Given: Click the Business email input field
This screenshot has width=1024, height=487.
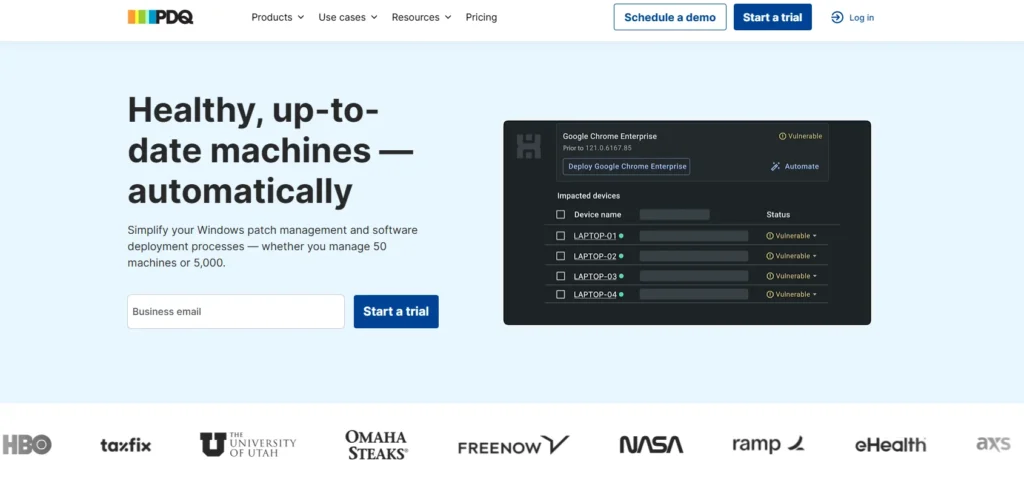Looking at the screenshot, I should pos(236,311).
